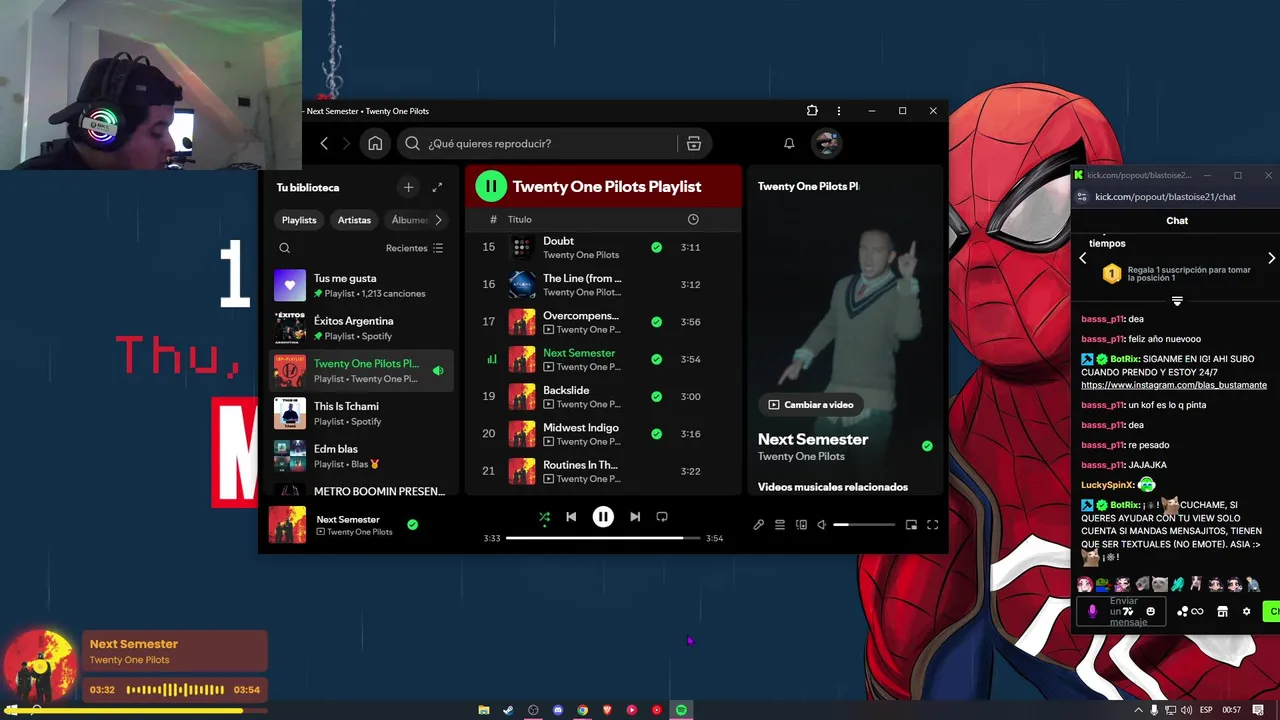The width and height of the screenshot is (1280, 720).
Task: Click the Spotify taskbar icon
Action: [x=681, y=710]
